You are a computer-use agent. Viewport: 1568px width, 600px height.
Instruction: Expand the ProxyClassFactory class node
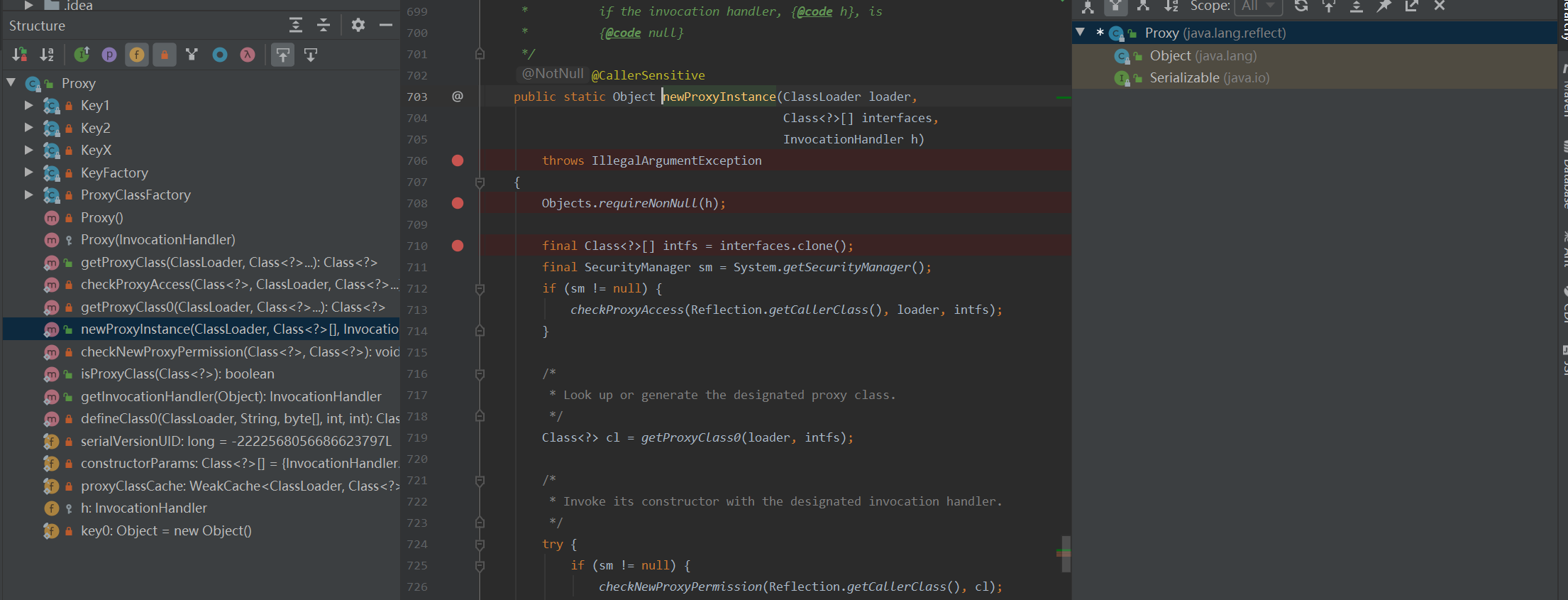(x=28, y=195)
